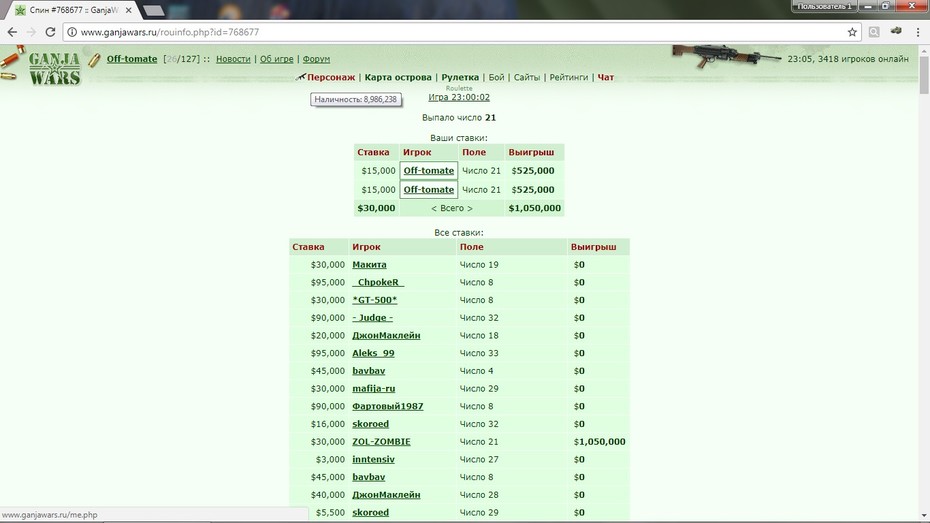
Task: Open bavbav link on $45,000 Число 8 row
Action: pyautogui.click(x=368, y=477)
